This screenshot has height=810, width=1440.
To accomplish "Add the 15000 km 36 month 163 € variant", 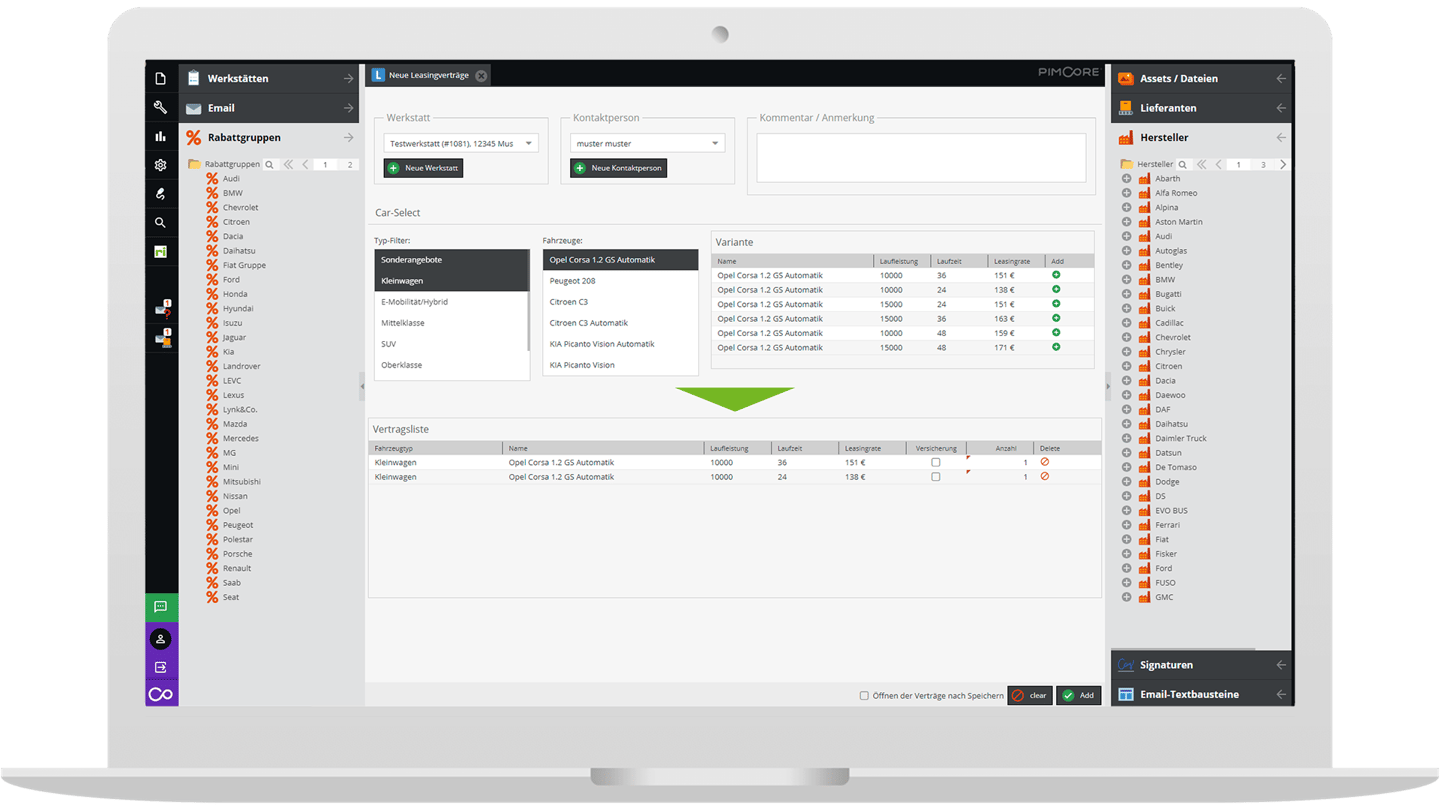I will 1056,318.
